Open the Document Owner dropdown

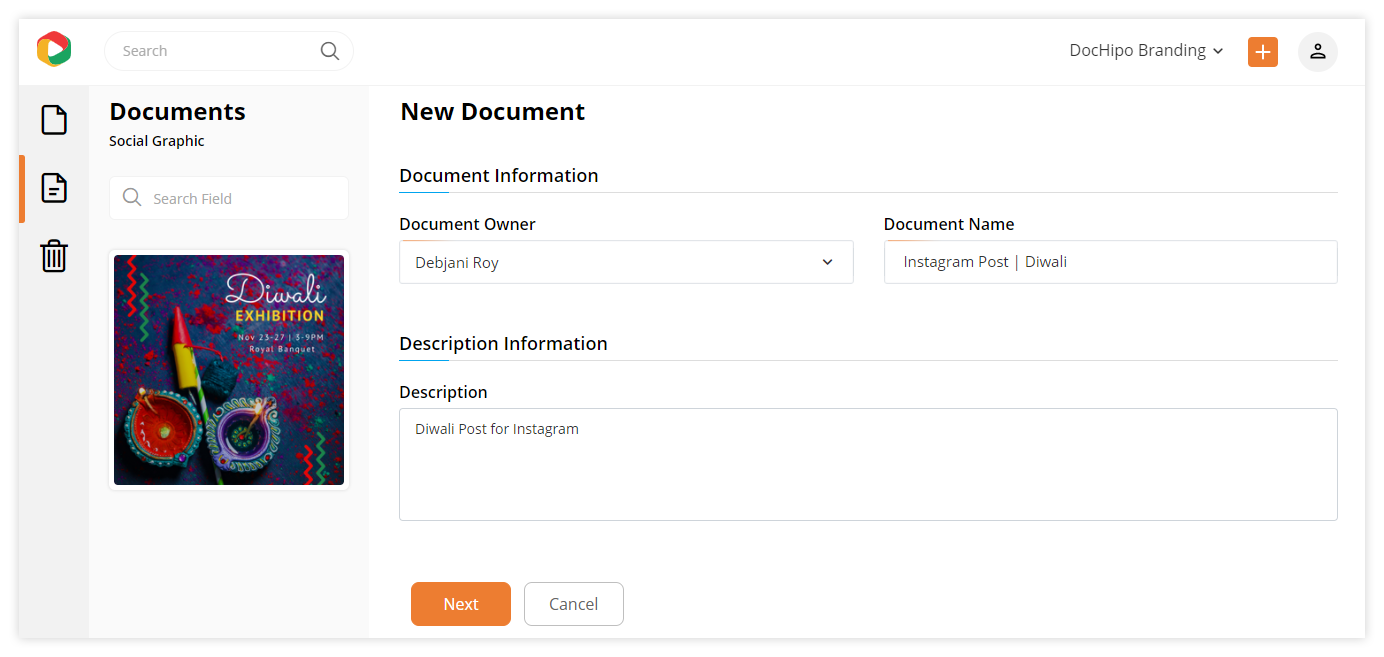(626, 262)
